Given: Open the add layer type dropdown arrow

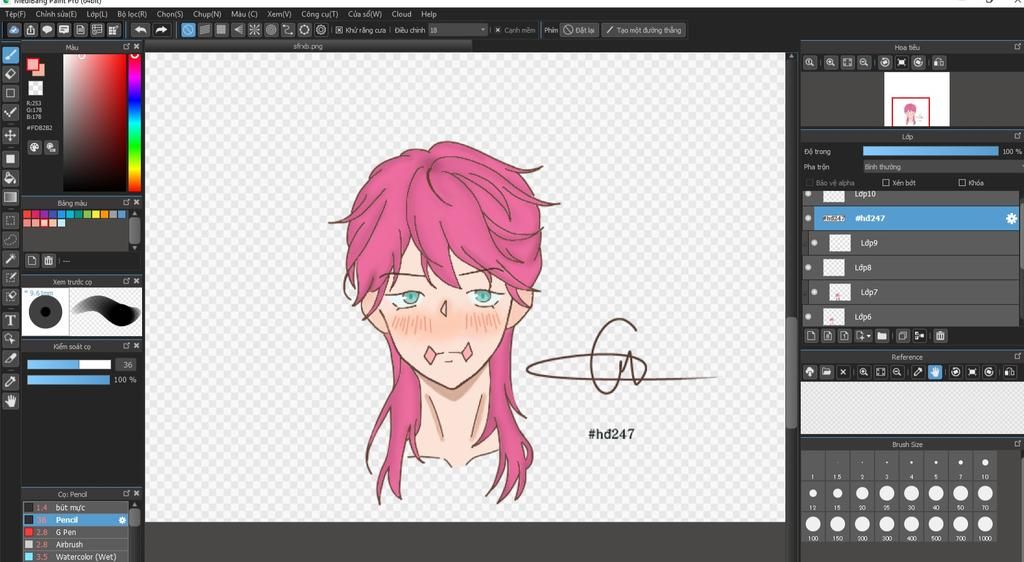Looking at the screenshot, I should coord(868,336).
